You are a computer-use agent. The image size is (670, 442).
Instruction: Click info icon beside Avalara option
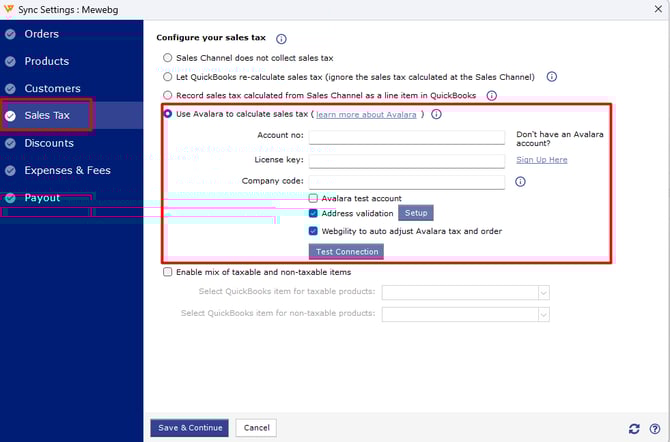coord(436,114)
